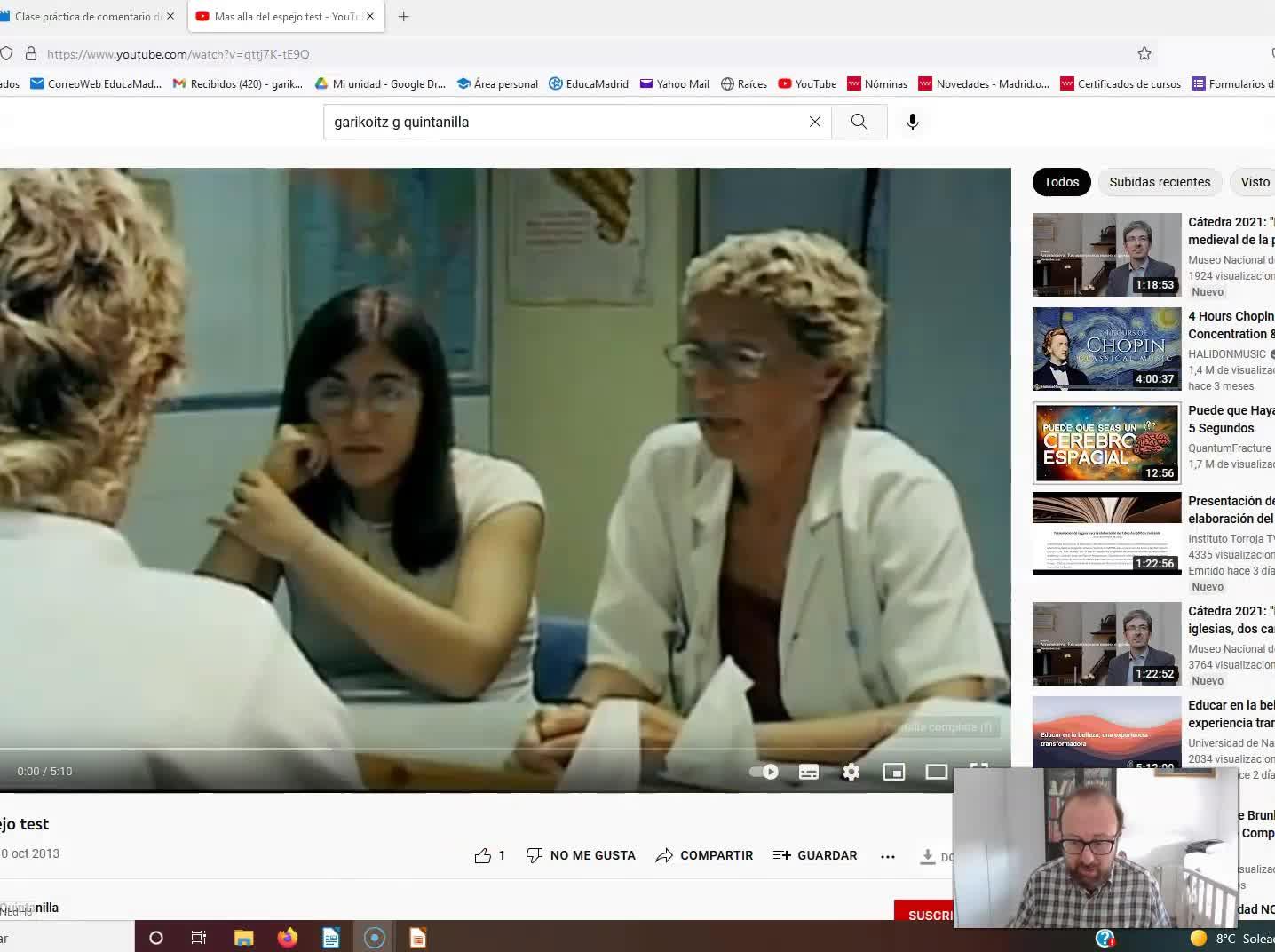This screenshot has height=952, width=1275.
Task: Open the circular recorder app on taskbar
Action: 375,937
